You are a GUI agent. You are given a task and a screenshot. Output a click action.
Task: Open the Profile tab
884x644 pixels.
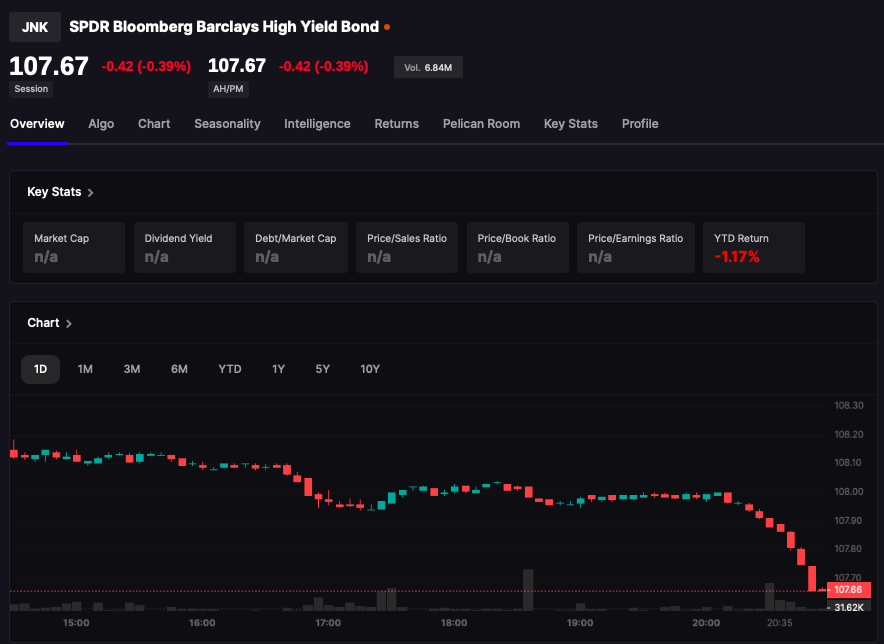(640, 124)
